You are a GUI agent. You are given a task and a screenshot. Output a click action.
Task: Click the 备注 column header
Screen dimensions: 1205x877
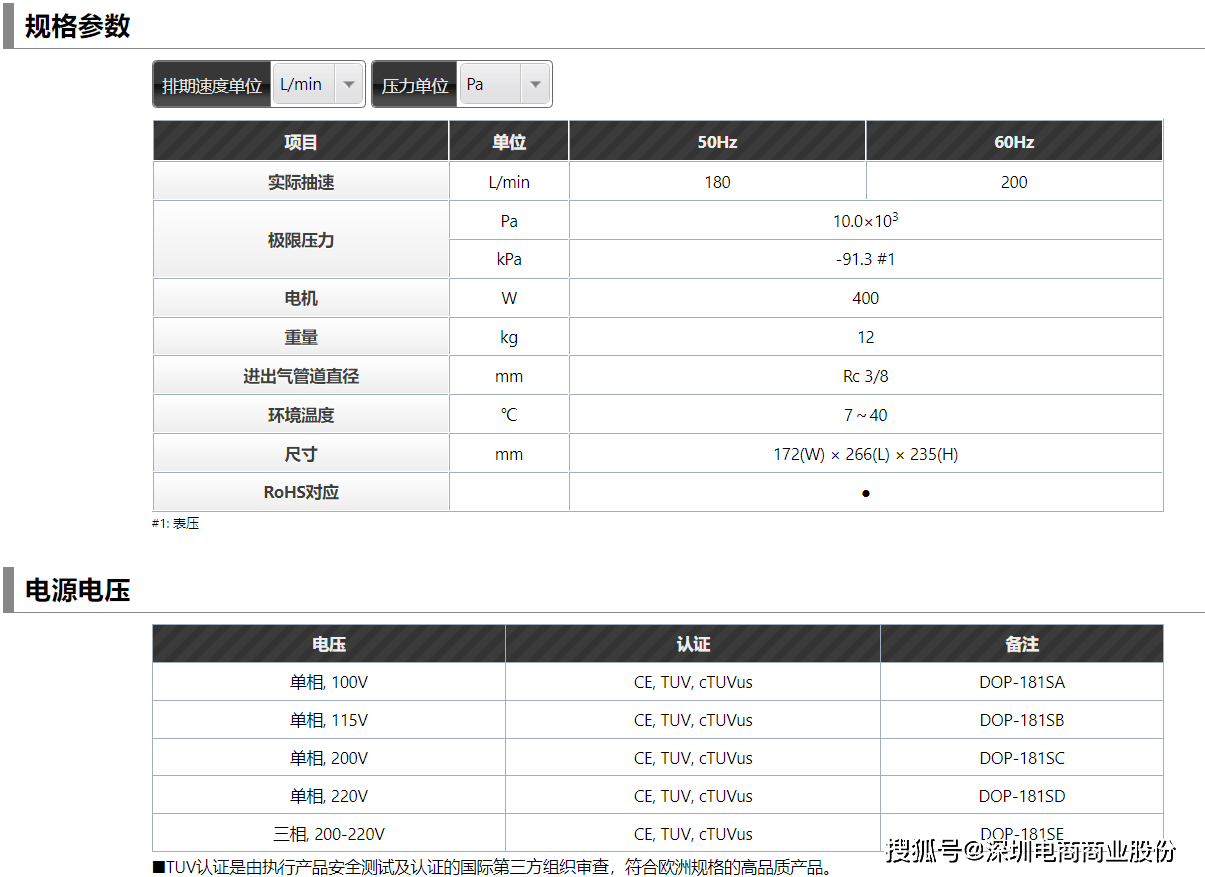tap(1022, 644)
